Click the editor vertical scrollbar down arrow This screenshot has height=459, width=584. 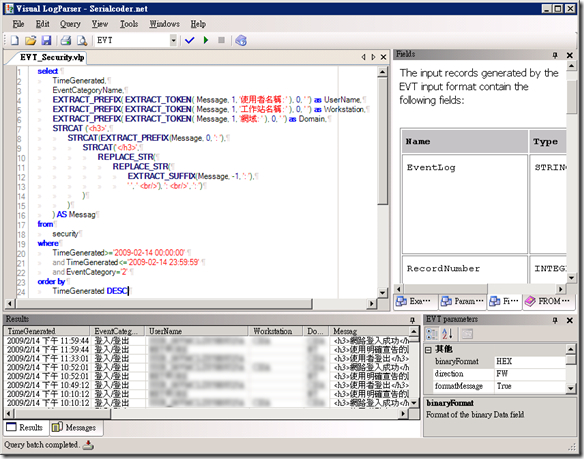(383, 293)
